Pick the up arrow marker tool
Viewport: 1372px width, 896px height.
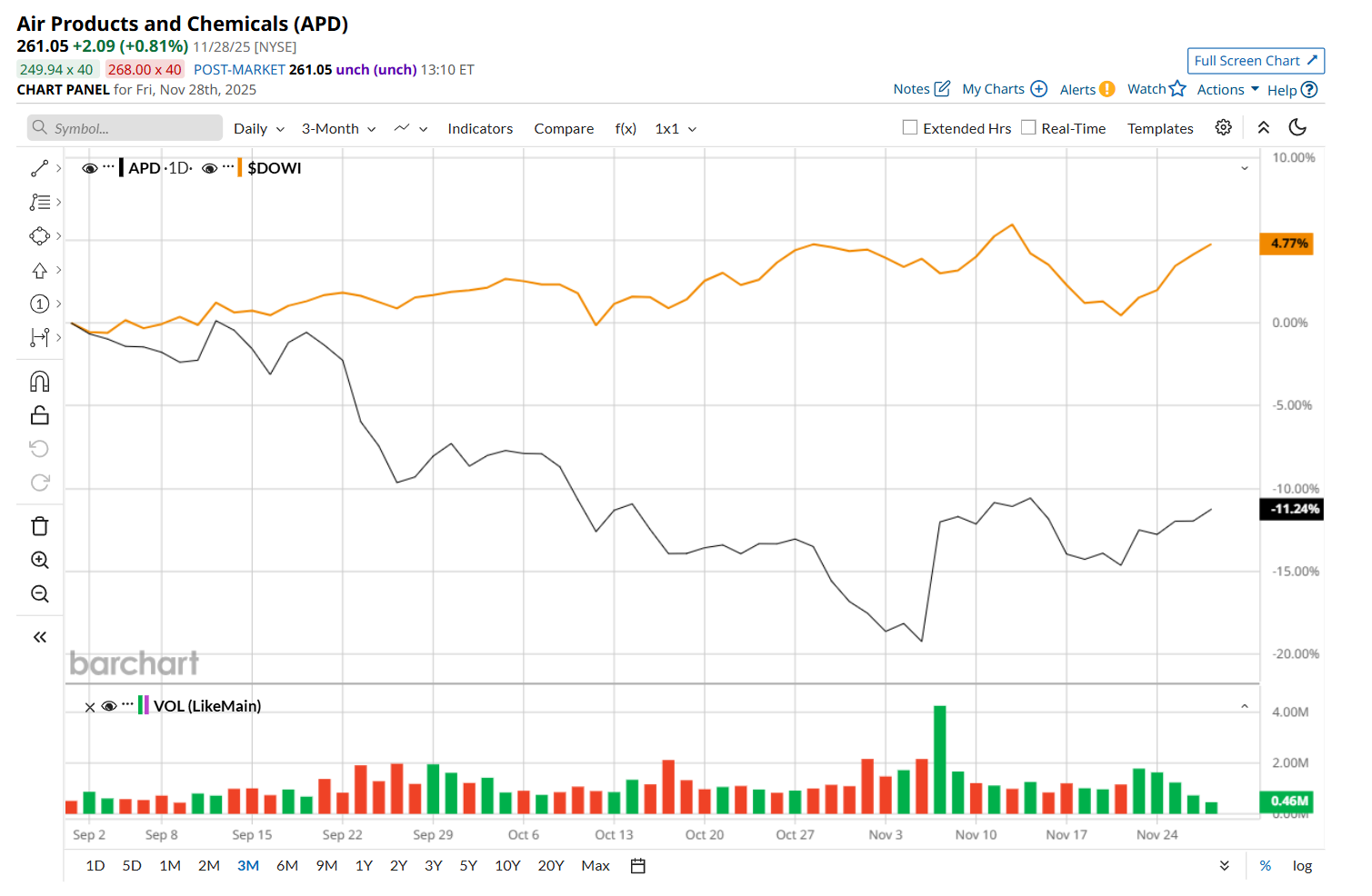pos(39,270)
